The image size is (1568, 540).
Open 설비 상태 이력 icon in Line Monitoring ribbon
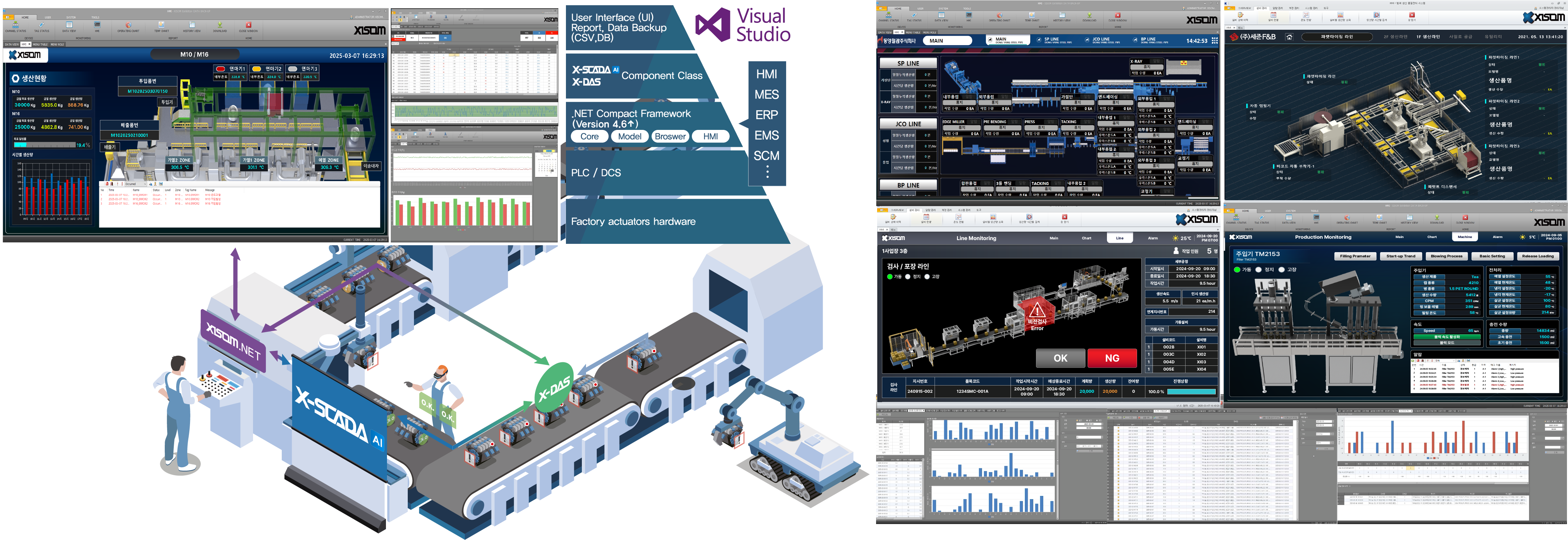click(x=894, y=219)
